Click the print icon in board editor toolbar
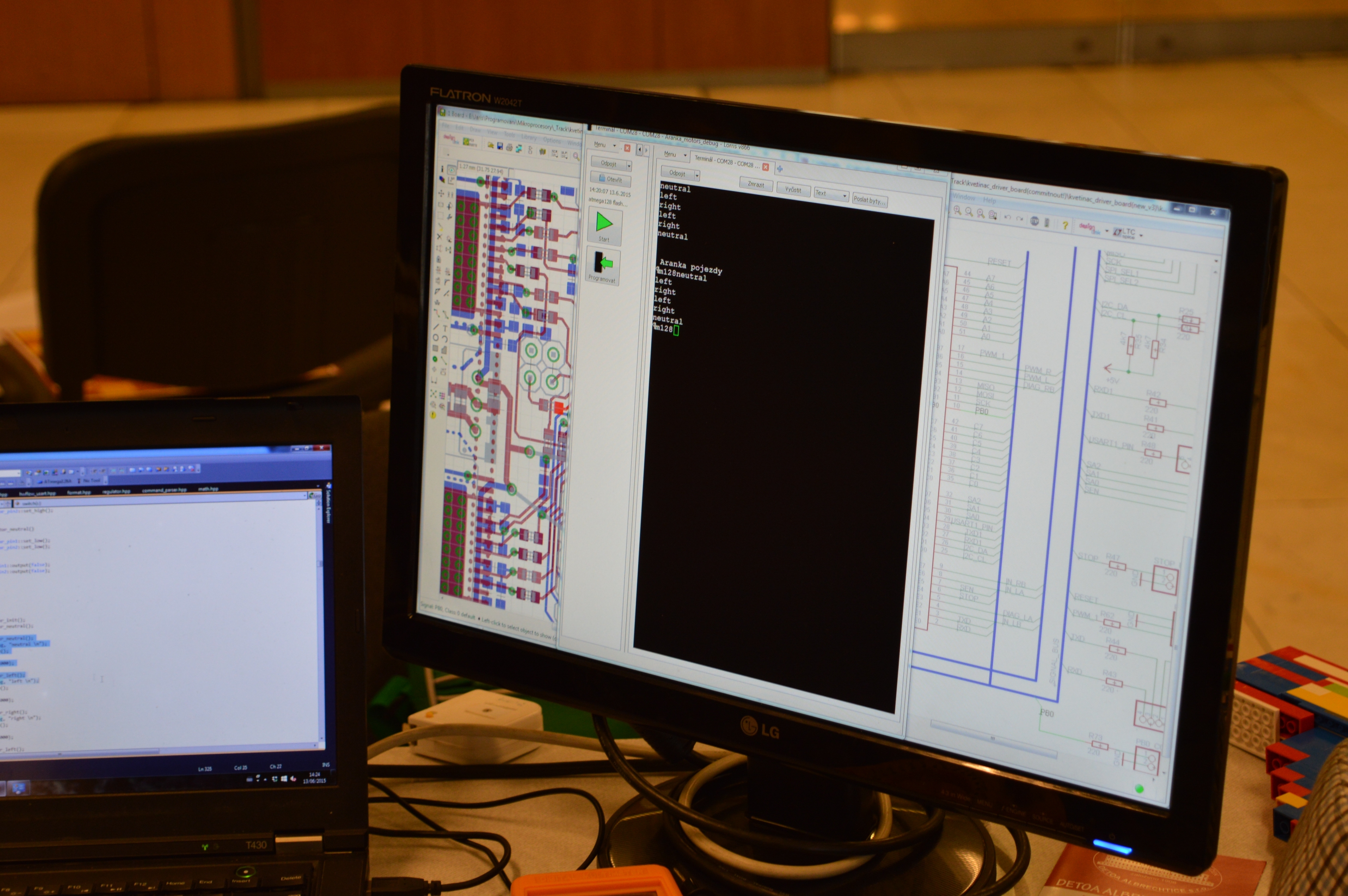Viewport: 1348px width, 896px height. pyautogui.click(x=509, y=148)
